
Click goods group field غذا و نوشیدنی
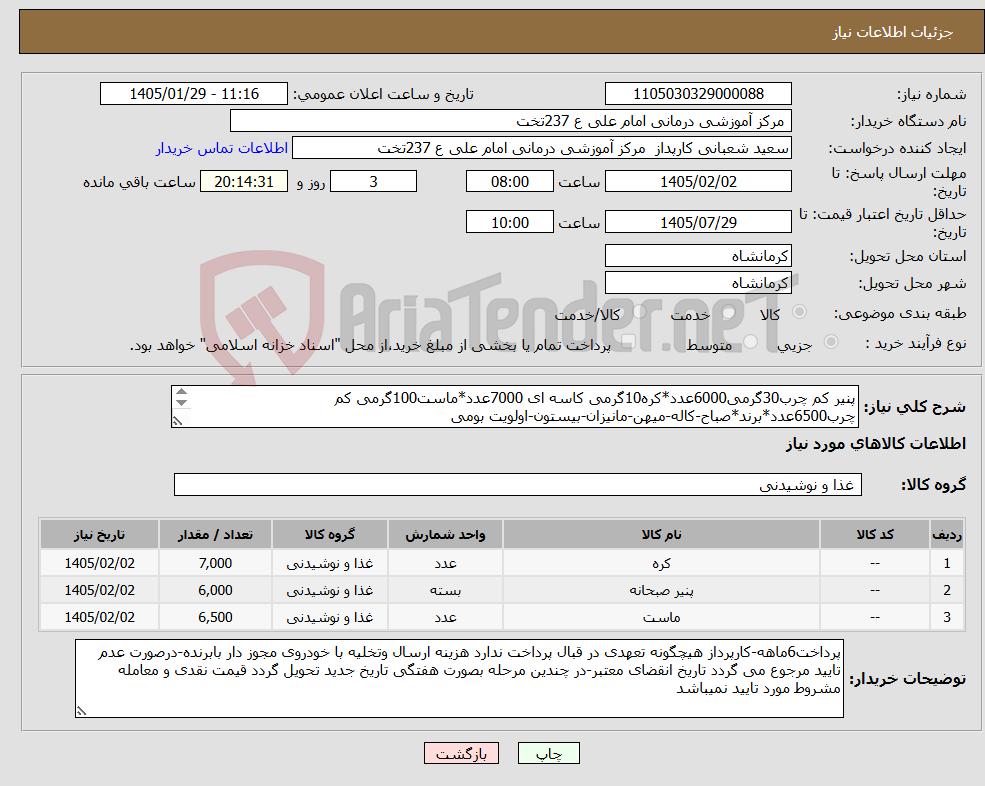(x=518, y=484)
